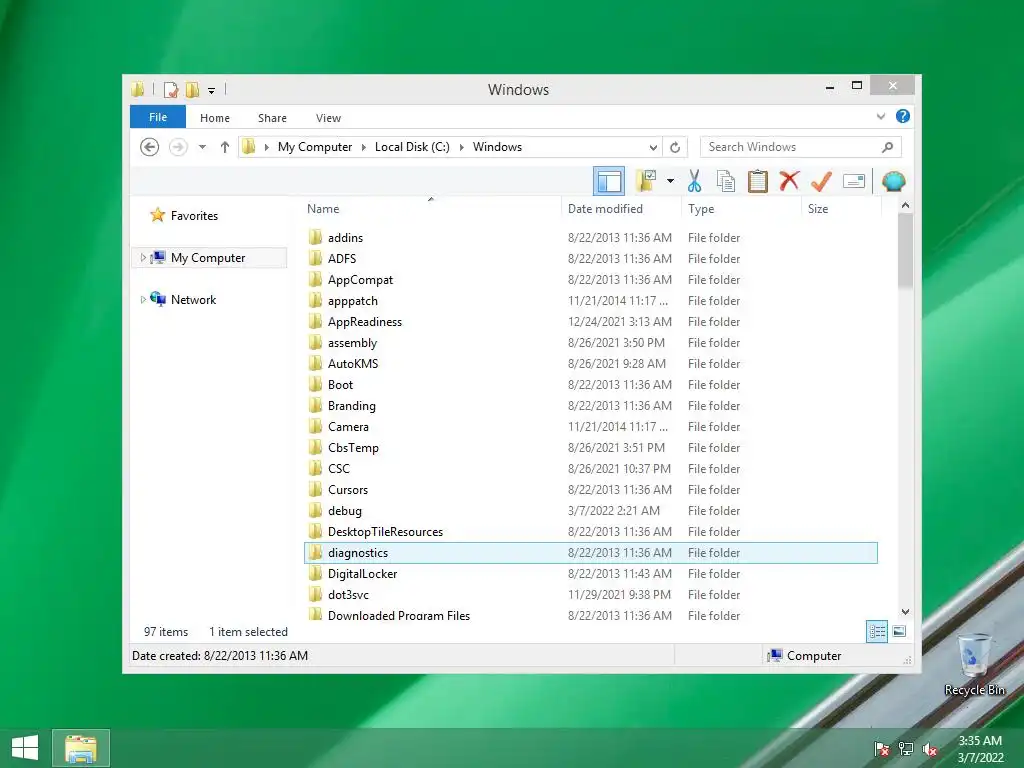Open the File tab
The width and height of the screenshot is (1024, 768).
(158, 117)
